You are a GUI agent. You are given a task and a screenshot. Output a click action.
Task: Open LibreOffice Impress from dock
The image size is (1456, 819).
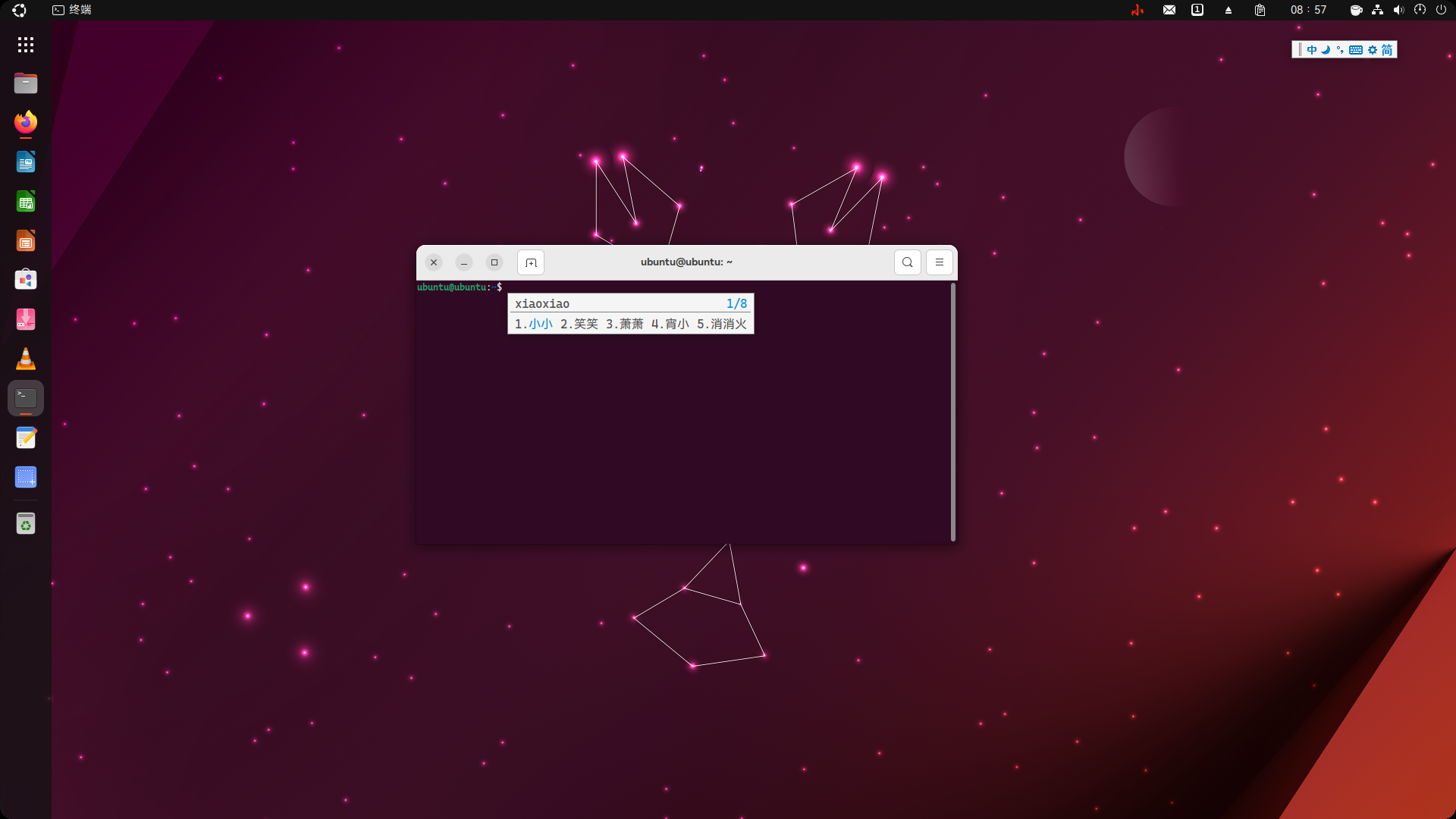(26, 241)
